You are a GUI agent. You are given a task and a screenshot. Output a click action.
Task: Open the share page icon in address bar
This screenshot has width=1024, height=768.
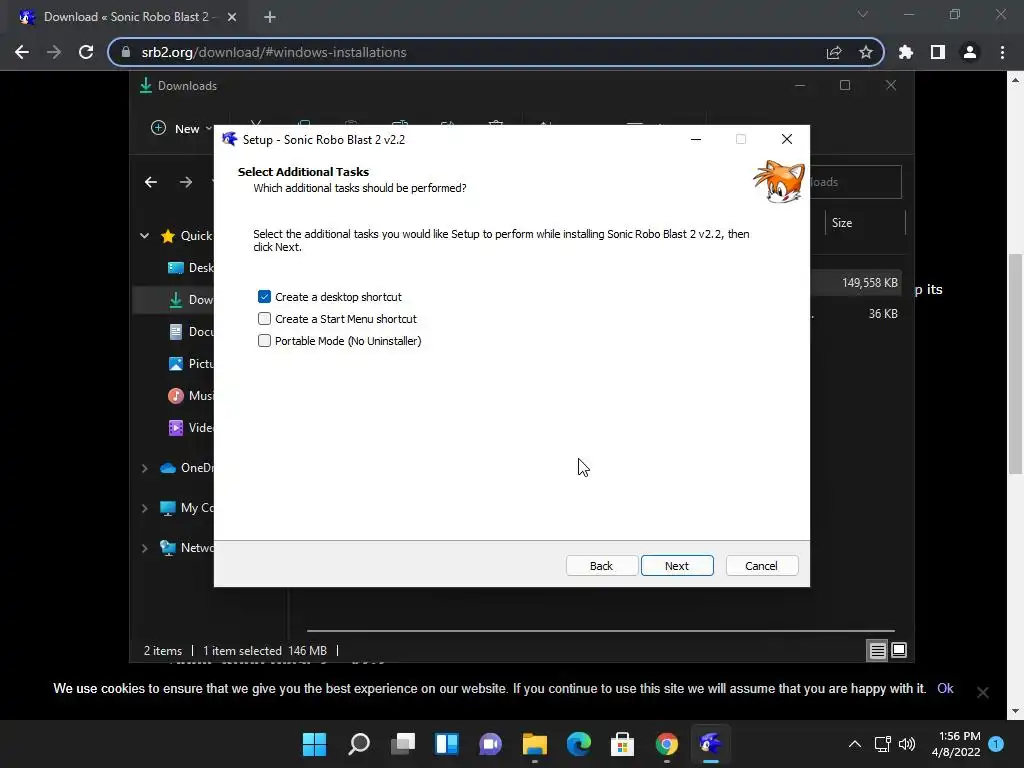833,52
